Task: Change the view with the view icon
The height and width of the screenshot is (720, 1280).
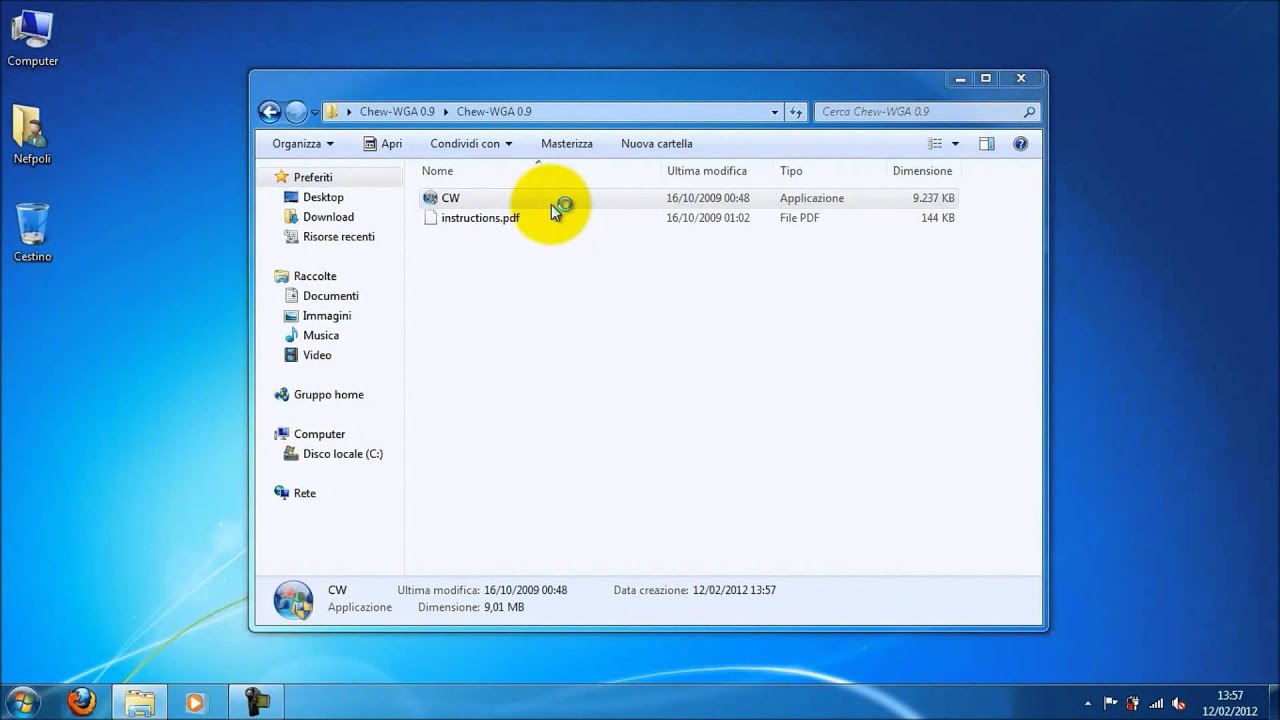Action: tap(935, 144)
